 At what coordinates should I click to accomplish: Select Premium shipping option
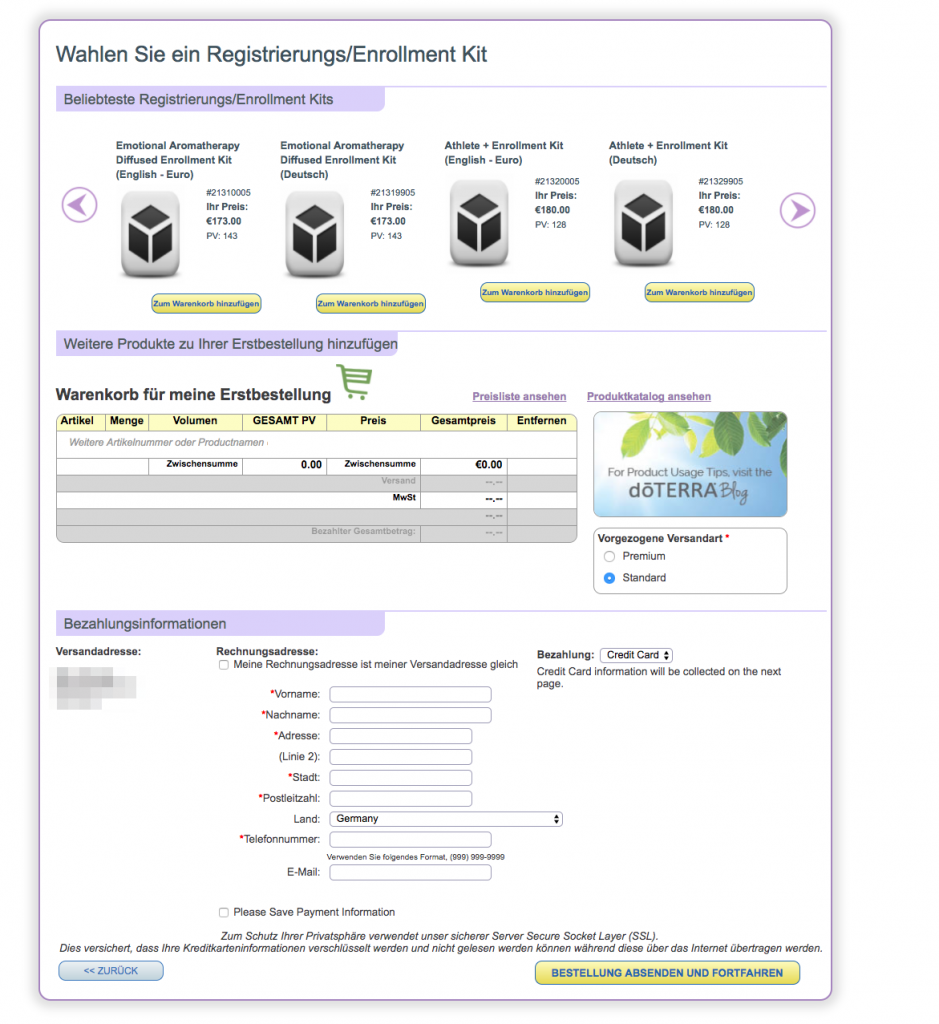point(609,556)
